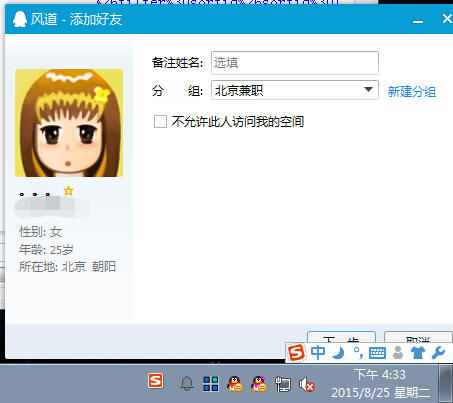Open the Sogou skin shirt icon

[x=418, y=353]
